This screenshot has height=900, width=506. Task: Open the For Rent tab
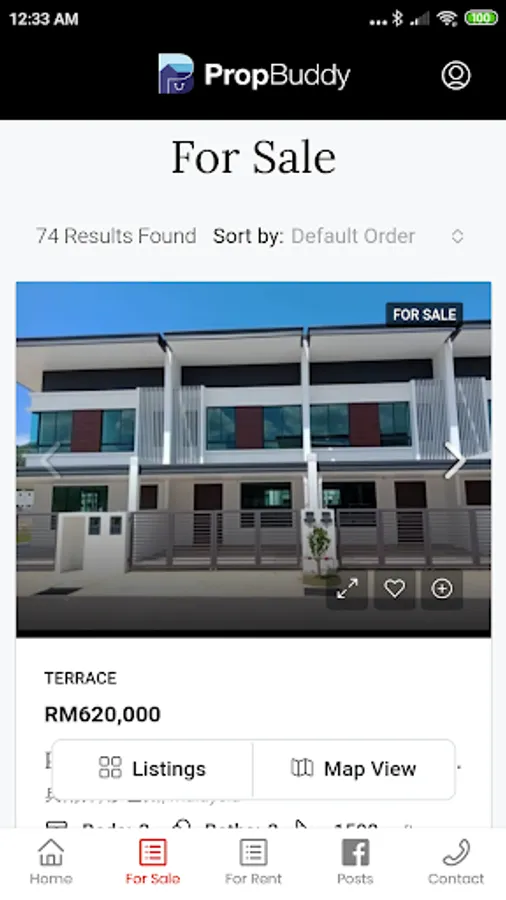[x=253, y=862]
